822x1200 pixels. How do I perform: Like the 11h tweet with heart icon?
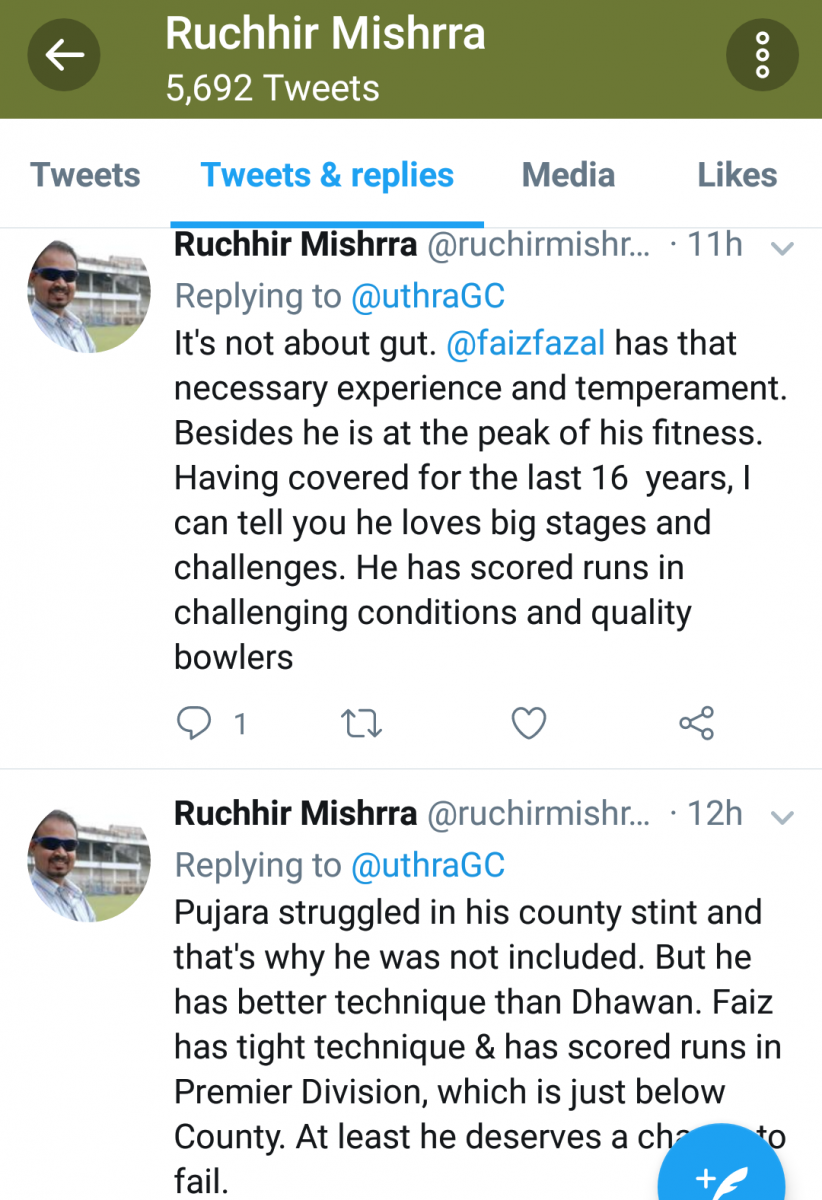click(528, 722)
